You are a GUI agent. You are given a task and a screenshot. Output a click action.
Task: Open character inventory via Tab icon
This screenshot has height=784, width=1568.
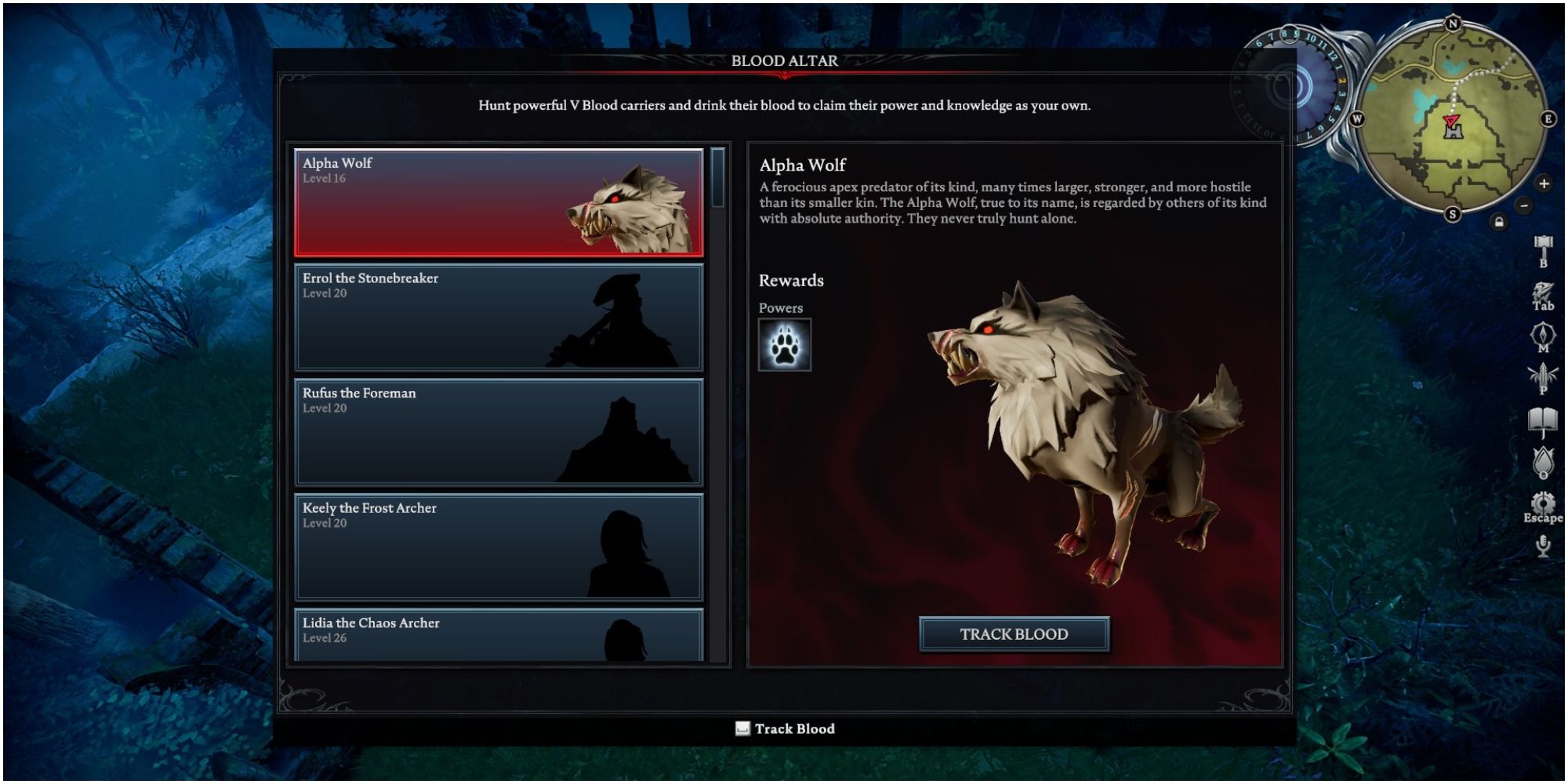(1544, 296)
